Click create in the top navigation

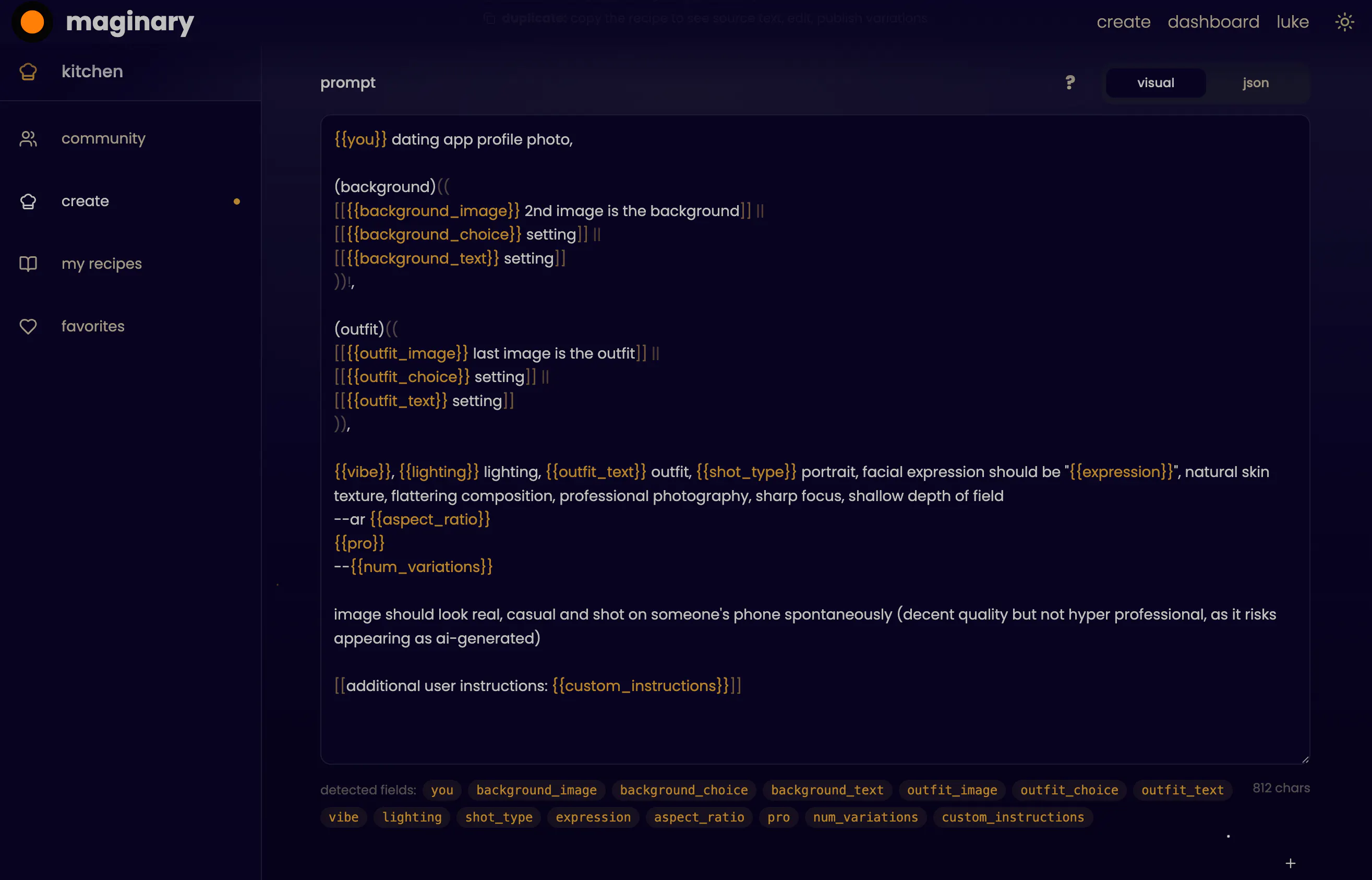[1123, 22]
